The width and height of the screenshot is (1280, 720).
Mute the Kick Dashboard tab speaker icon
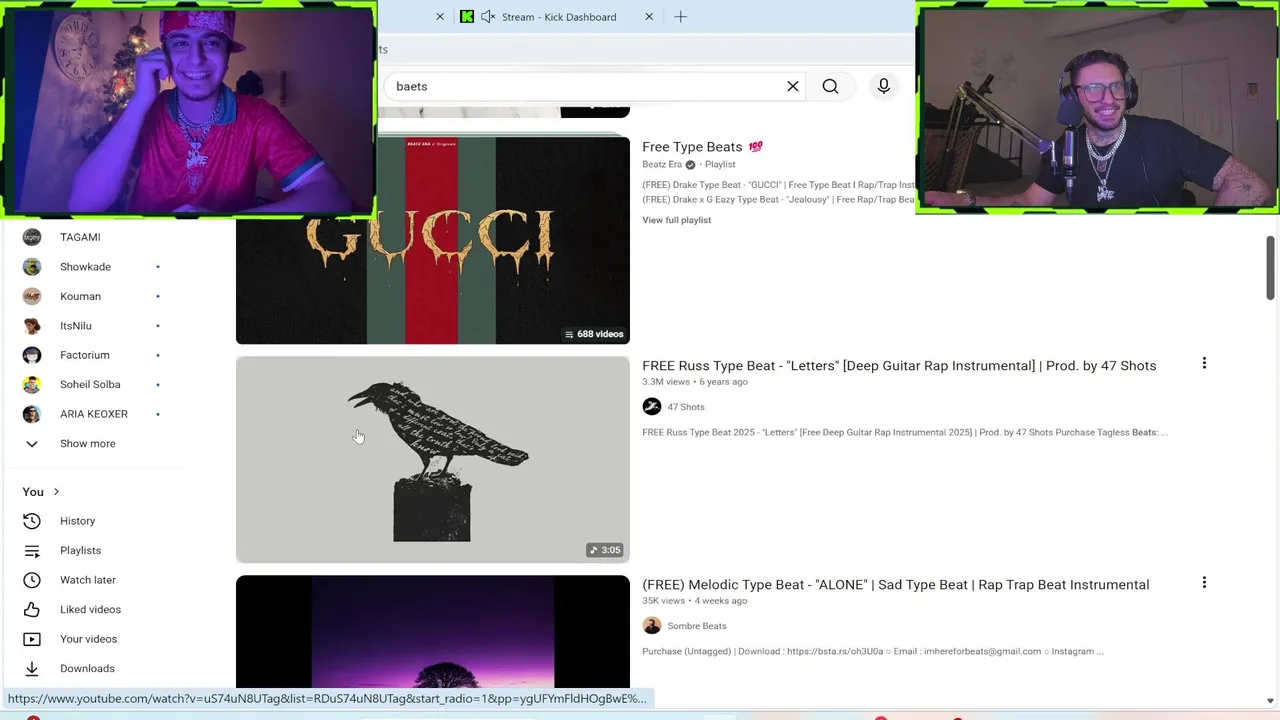pos(488,16)
